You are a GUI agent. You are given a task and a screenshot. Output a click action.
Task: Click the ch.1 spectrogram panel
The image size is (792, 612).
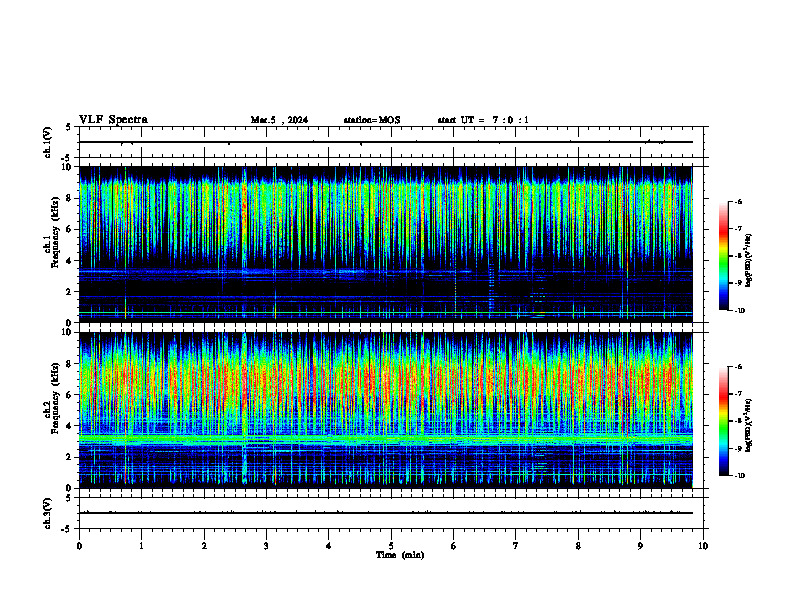click(x=386, y=244)
